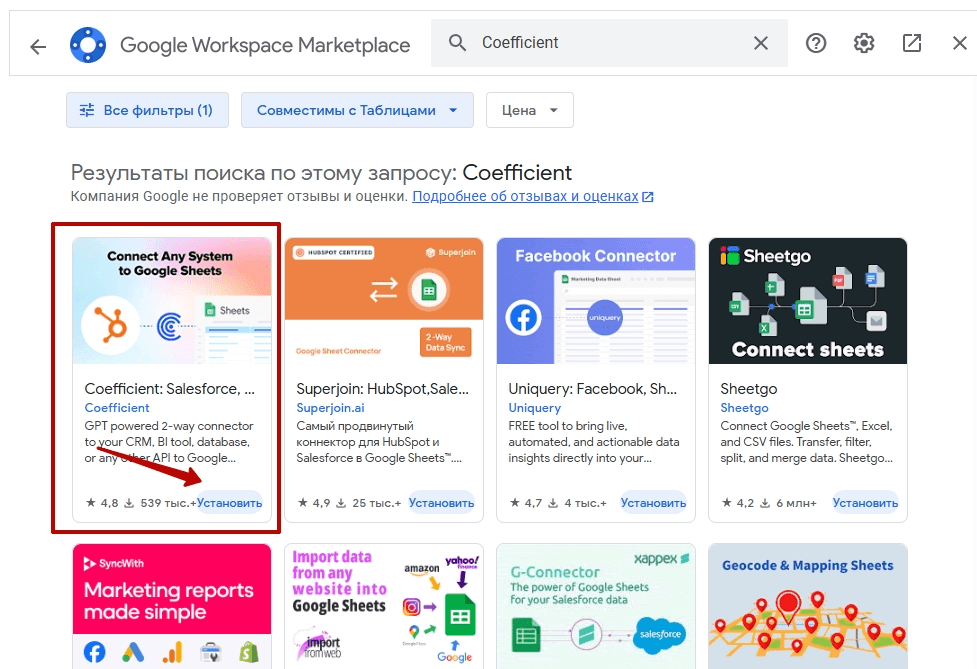
Task: Open the Geocode & Mapping Sheets card
Action: pyautogui.click(x=808, y=607)
